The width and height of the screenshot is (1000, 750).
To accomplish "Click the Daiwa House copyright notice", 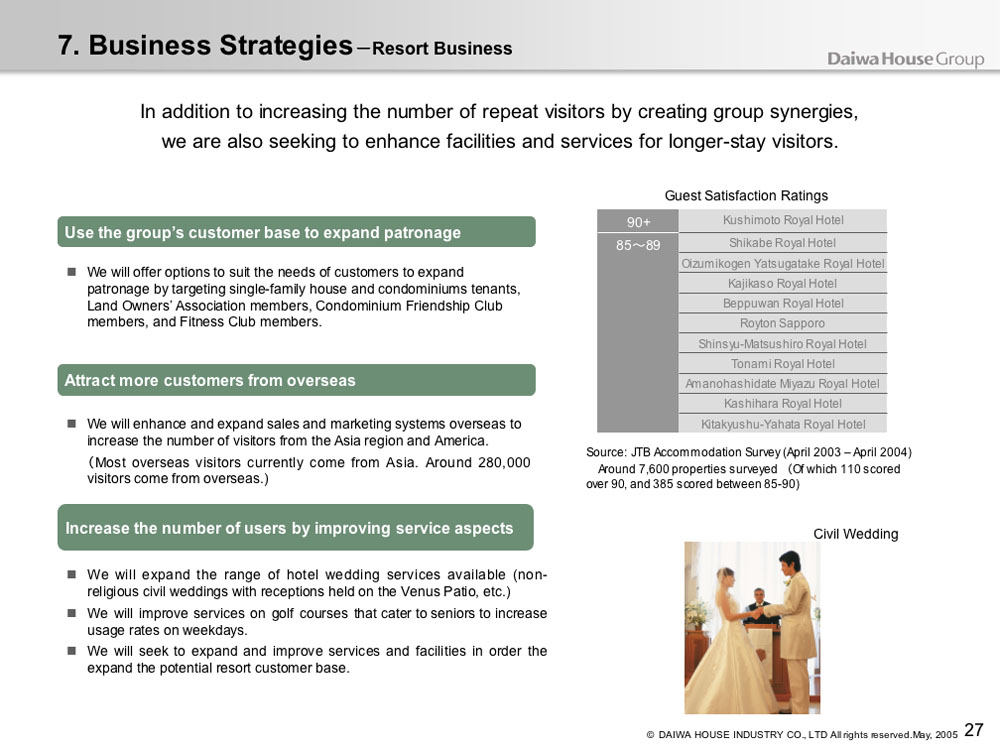I will (x=802, y=735).
